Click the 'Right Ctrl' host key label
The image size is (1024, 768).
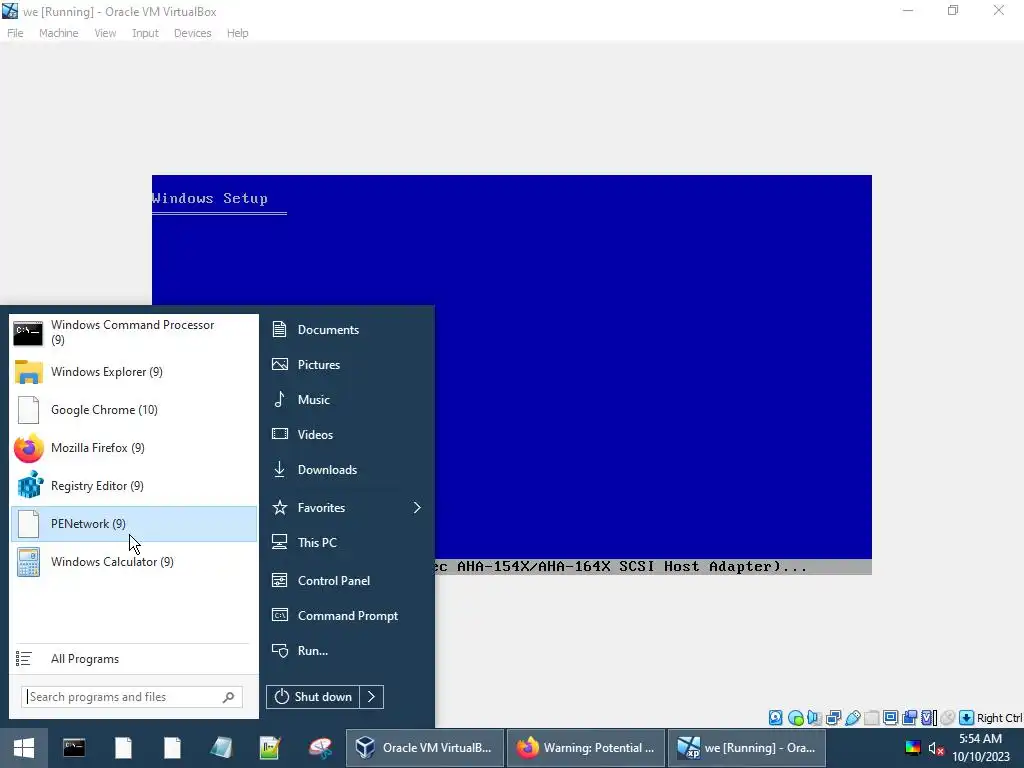pyautogui.click(x=1000, y=718)
